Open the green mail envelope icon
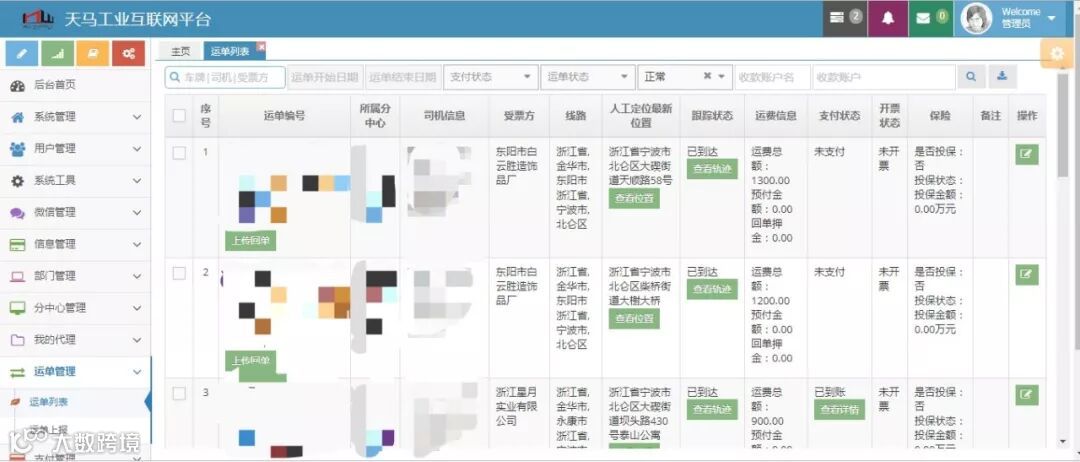This screenshot has height=462, width=1080. (931, 19)
